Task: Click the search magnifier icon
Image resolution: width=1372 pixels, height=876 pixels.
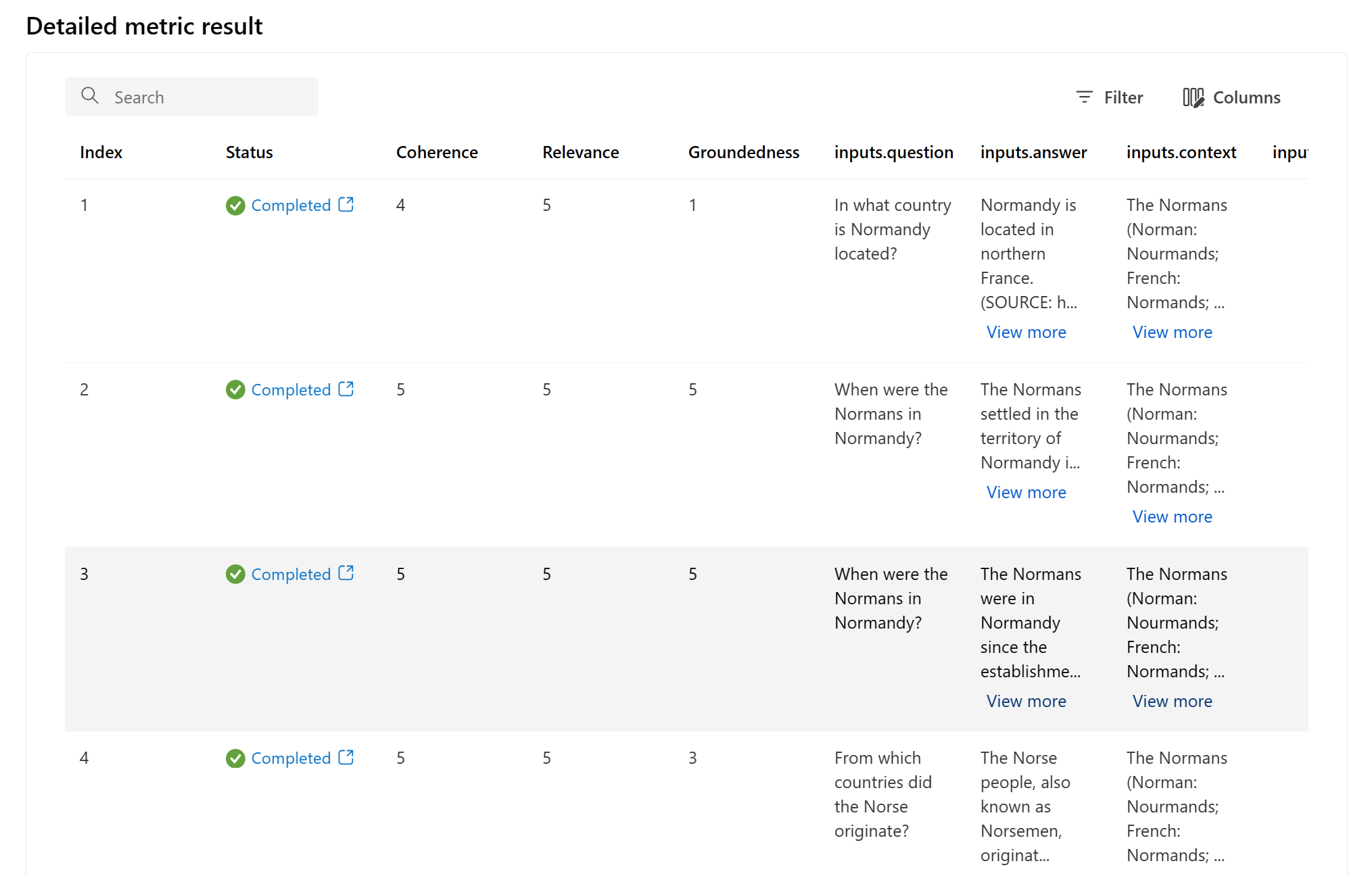Action: point(89,96)
